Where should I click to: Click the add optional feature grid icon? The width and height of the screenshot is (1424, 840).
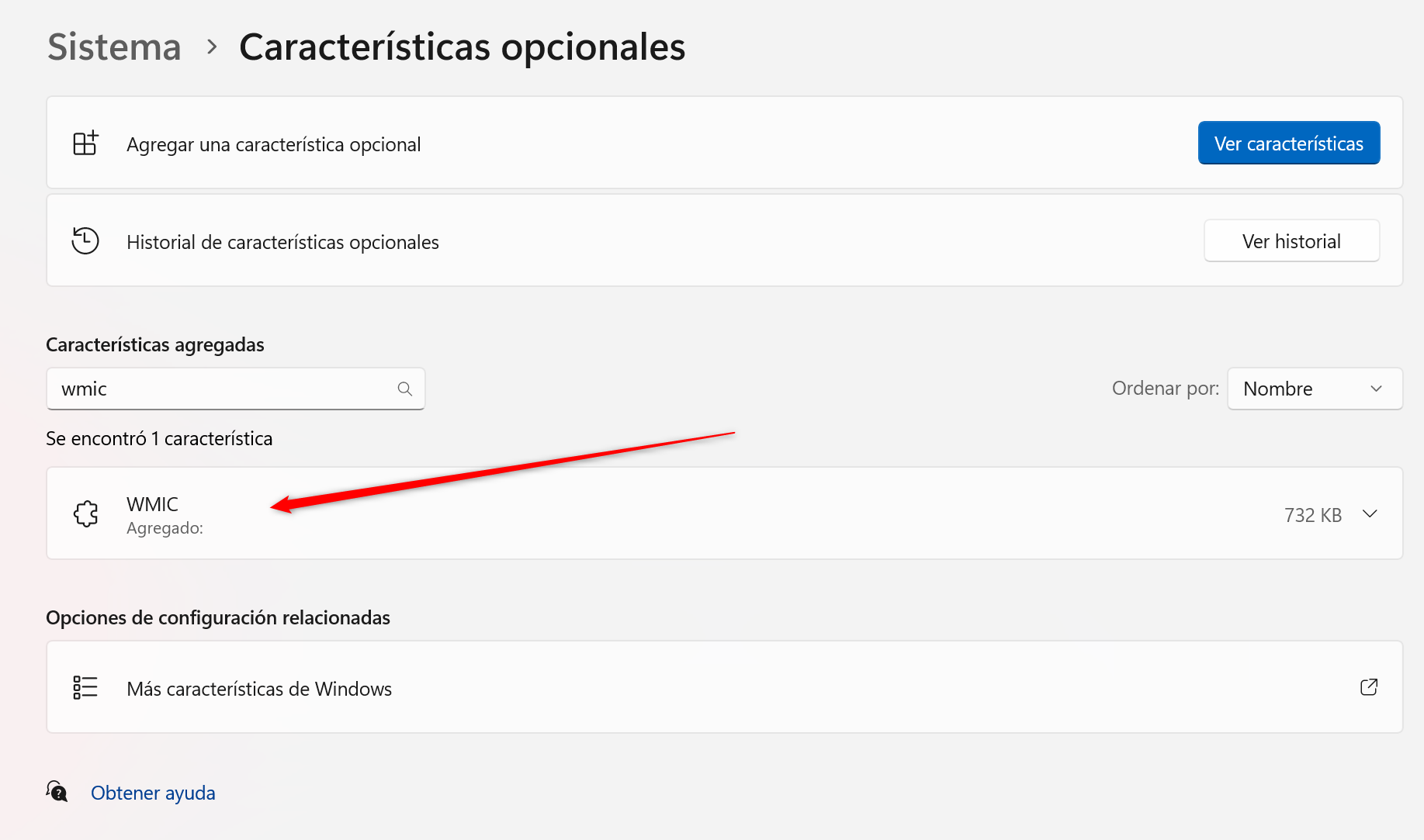tap(85, 143)
